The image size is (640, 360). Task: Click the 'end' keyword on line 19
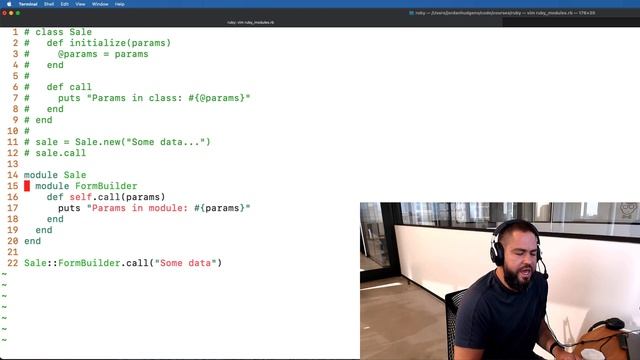tap(44, 230)
